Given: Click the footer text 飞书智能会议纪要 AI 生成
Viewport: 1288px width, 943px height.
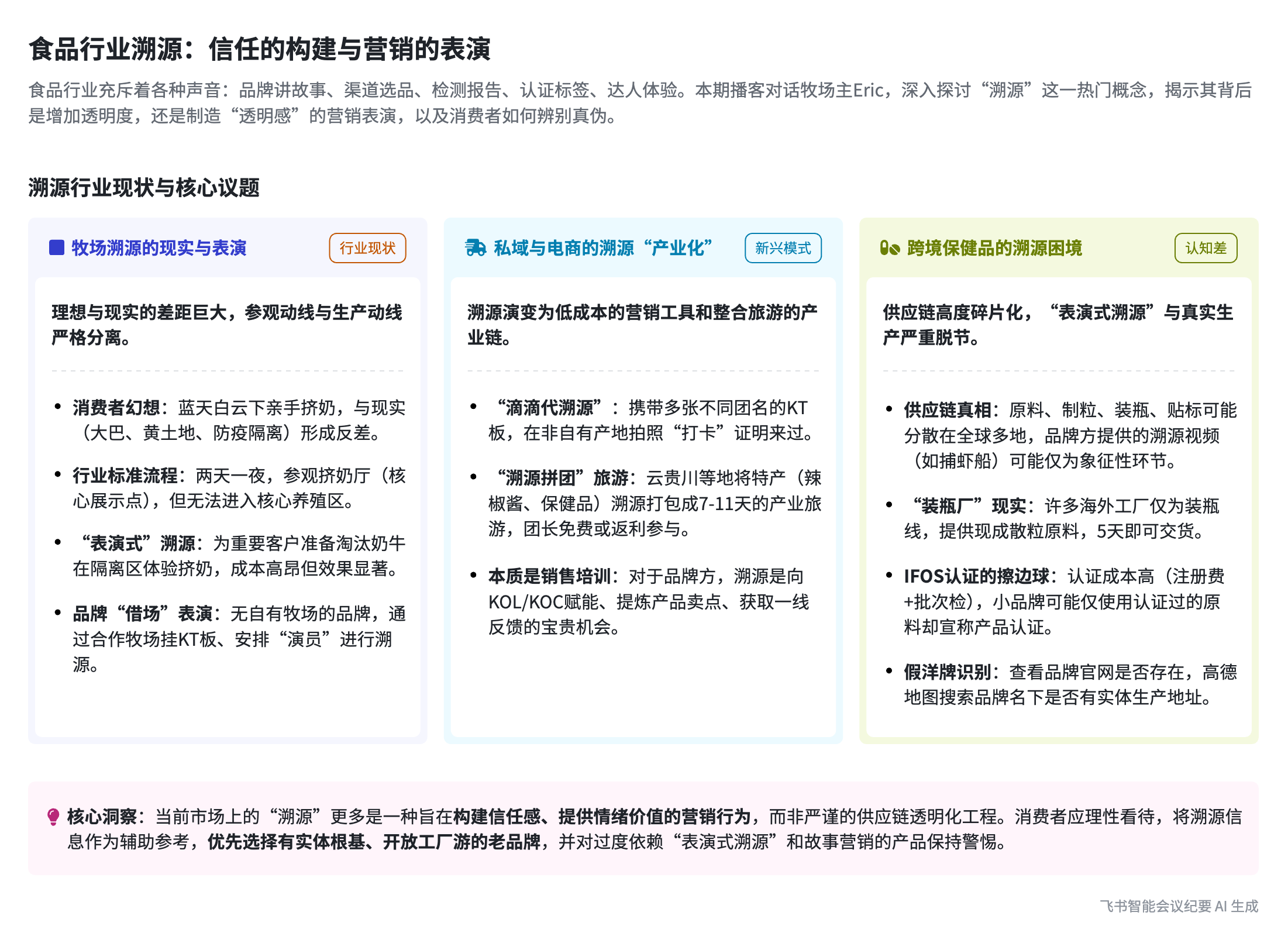Looking at the screenshot, I should [1179, 906].
